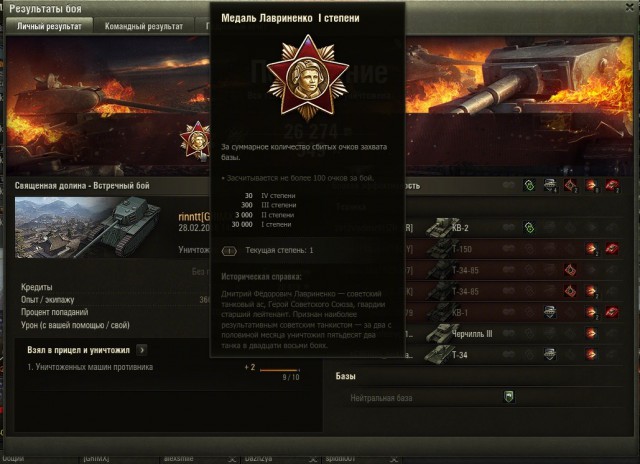
Task: Click the green base capture icon beside Нейтральная база
Action: [x=509, y=397]
